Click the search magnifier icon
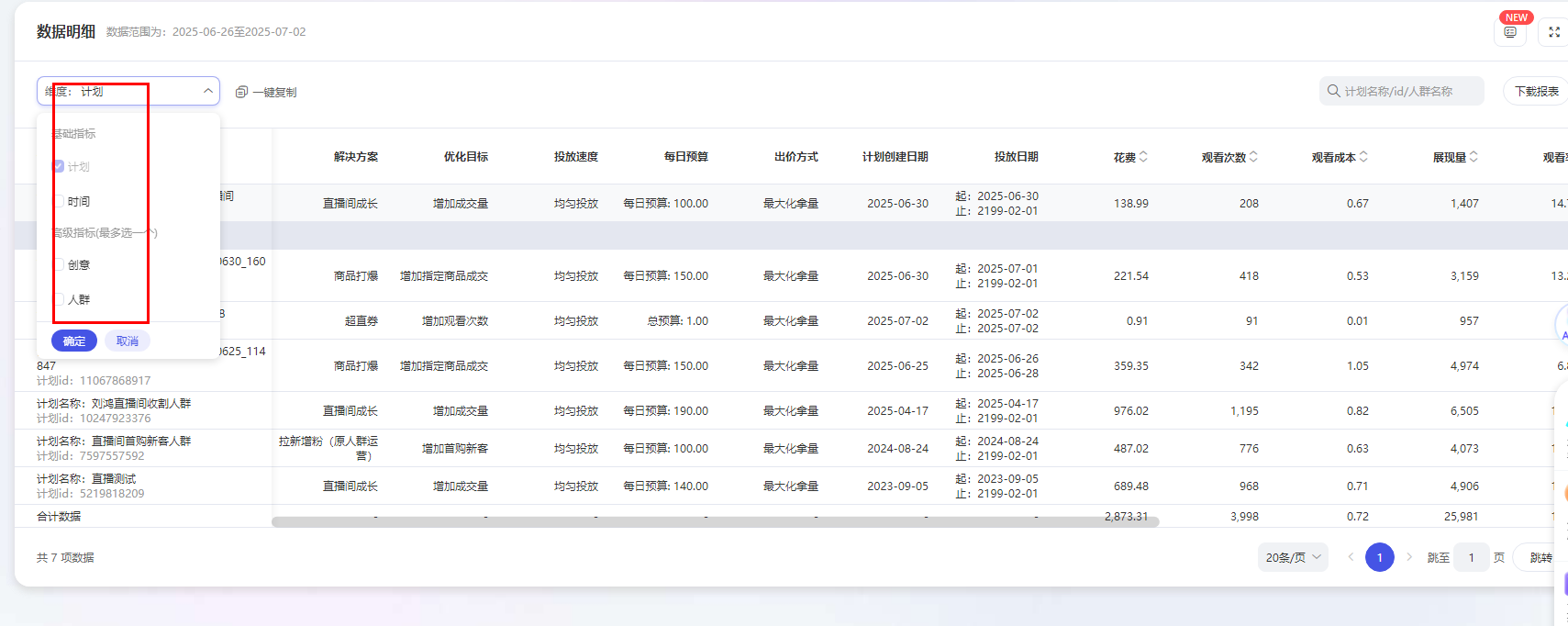 (x=1333, y=91)
